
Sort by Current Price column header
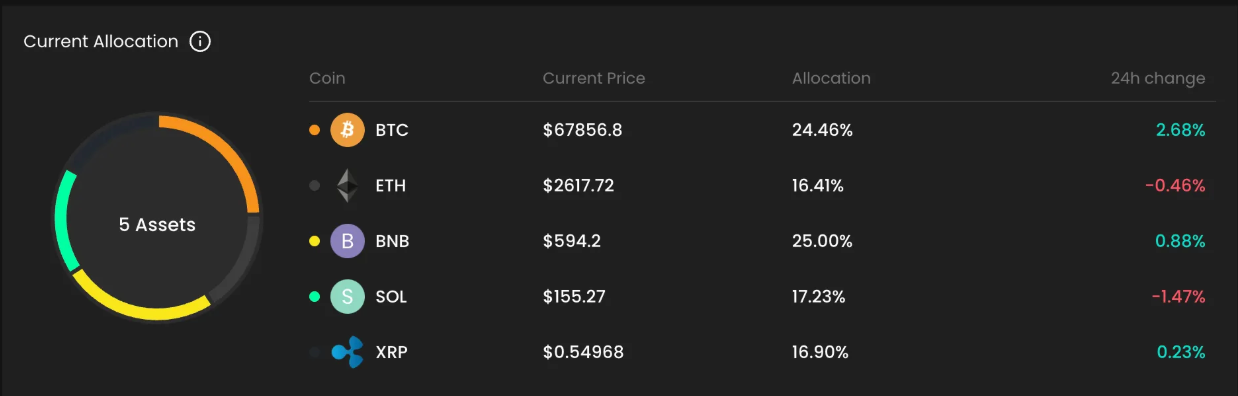coord(594,78)
